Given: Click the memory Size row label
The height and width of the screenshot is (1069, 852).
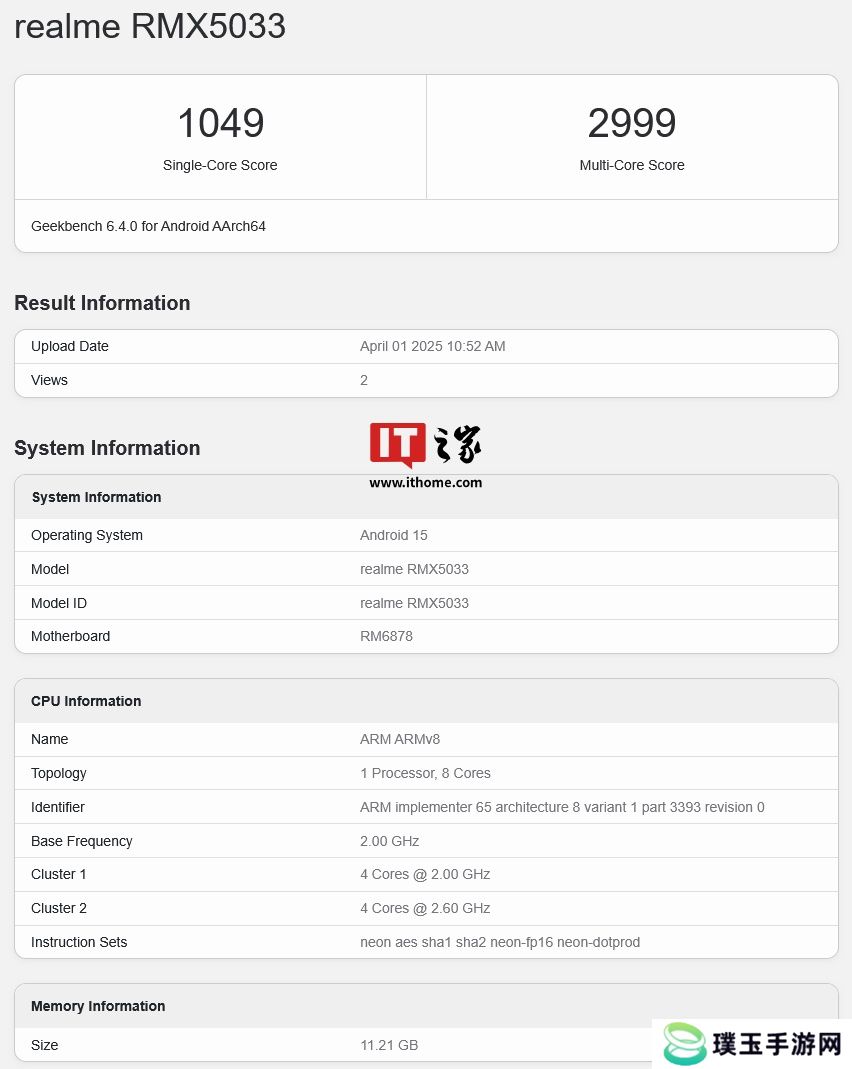Looking at the screenshot, I should click(x=44, y=1045).
